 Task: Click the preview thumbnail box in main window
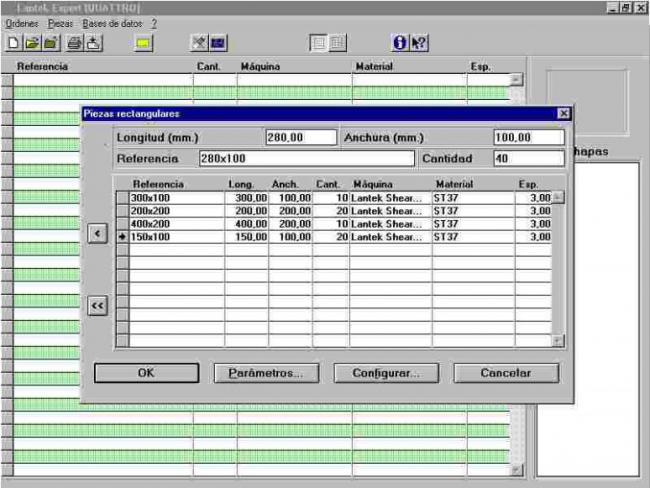(x=587, y=102)
